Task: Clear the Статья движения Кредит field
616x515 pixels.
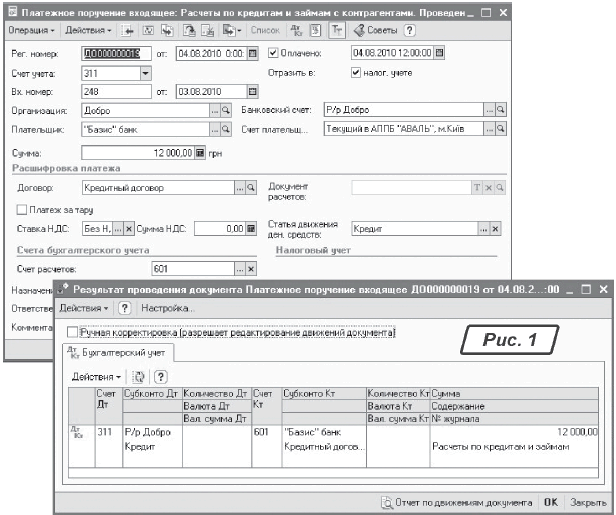Action: tap(495, 229)
